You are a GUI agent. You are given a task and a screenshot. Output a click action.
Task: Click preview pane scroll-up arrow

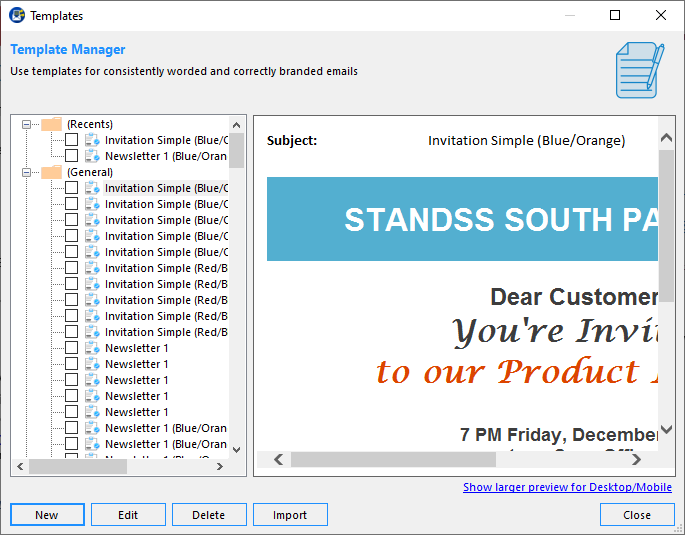(x=666, y=138)
